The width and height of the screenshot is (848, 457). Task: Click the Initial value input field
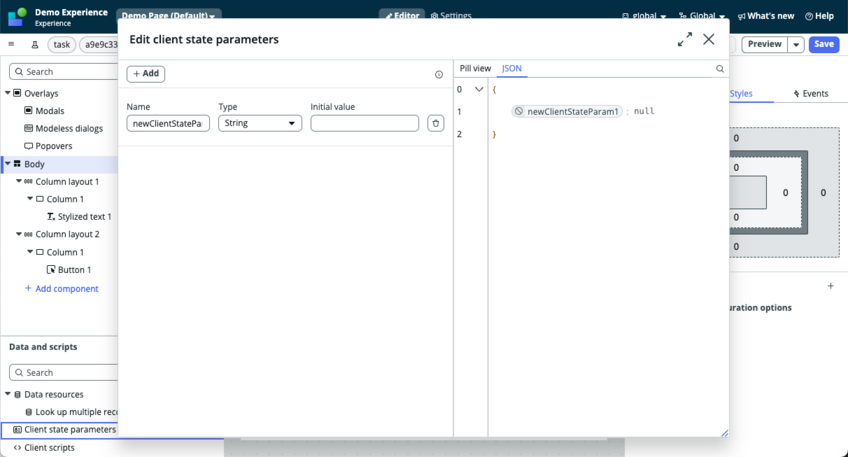tap(365, 123)
